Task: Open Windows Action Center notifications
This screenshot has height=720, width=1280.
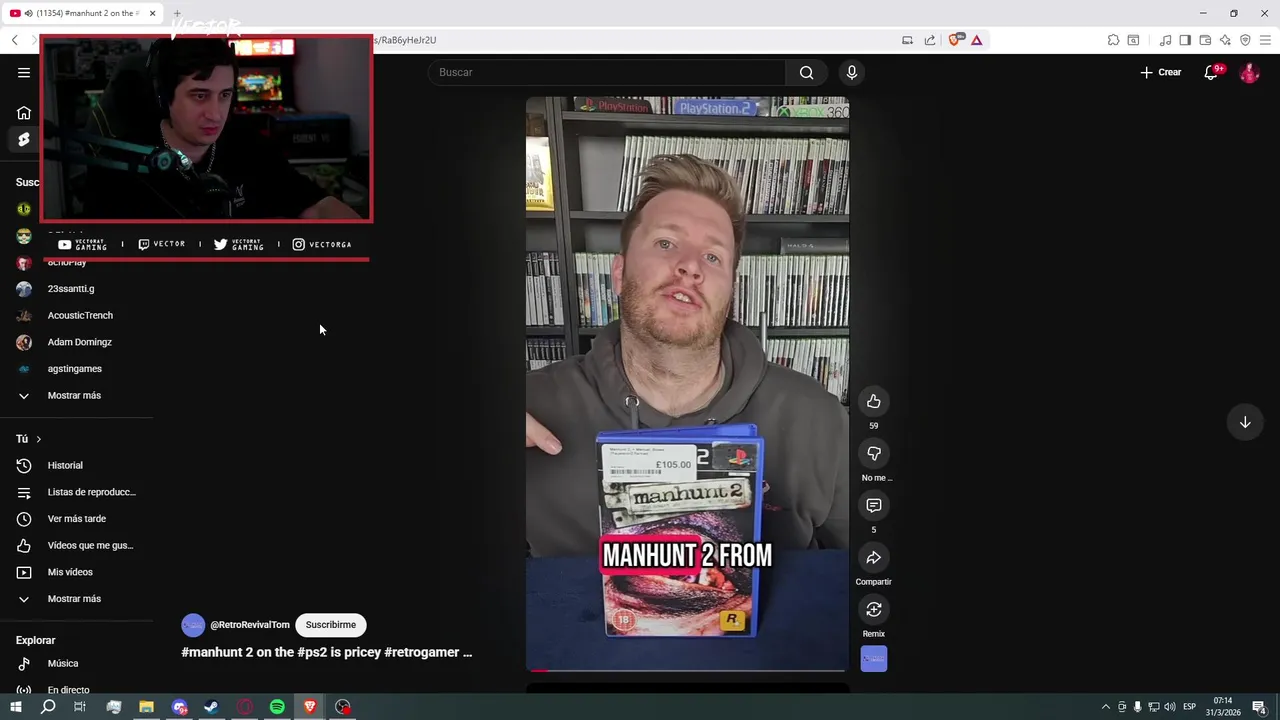Action: pos(1259,707)
